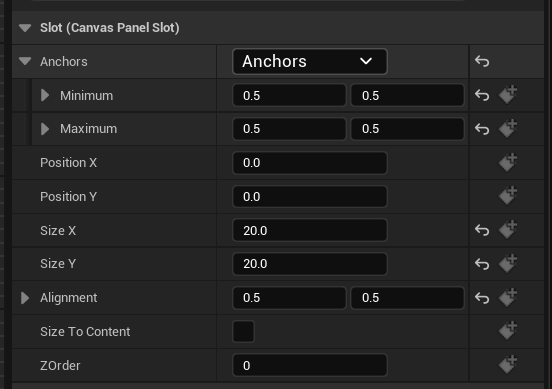Collapse the Anchors property group

pos(25,61)
